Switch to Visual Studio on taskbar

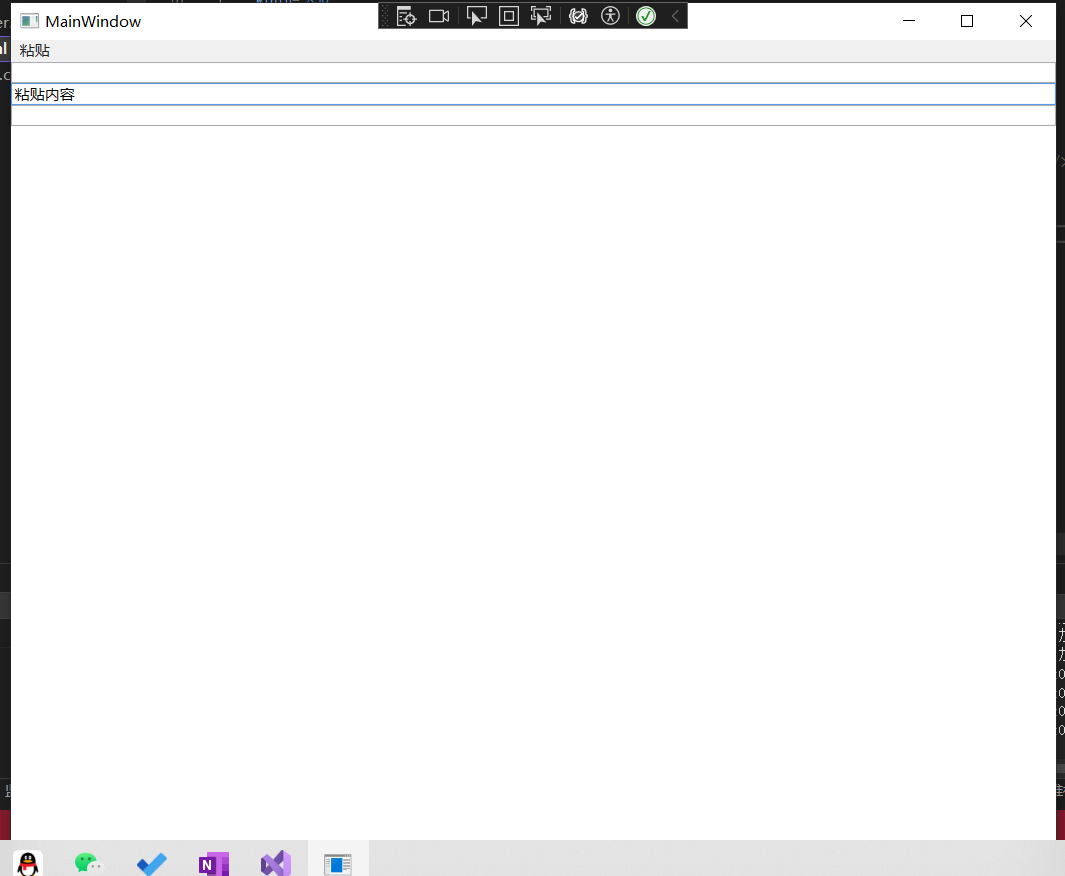pyautogui.click(x=276, y=864)
